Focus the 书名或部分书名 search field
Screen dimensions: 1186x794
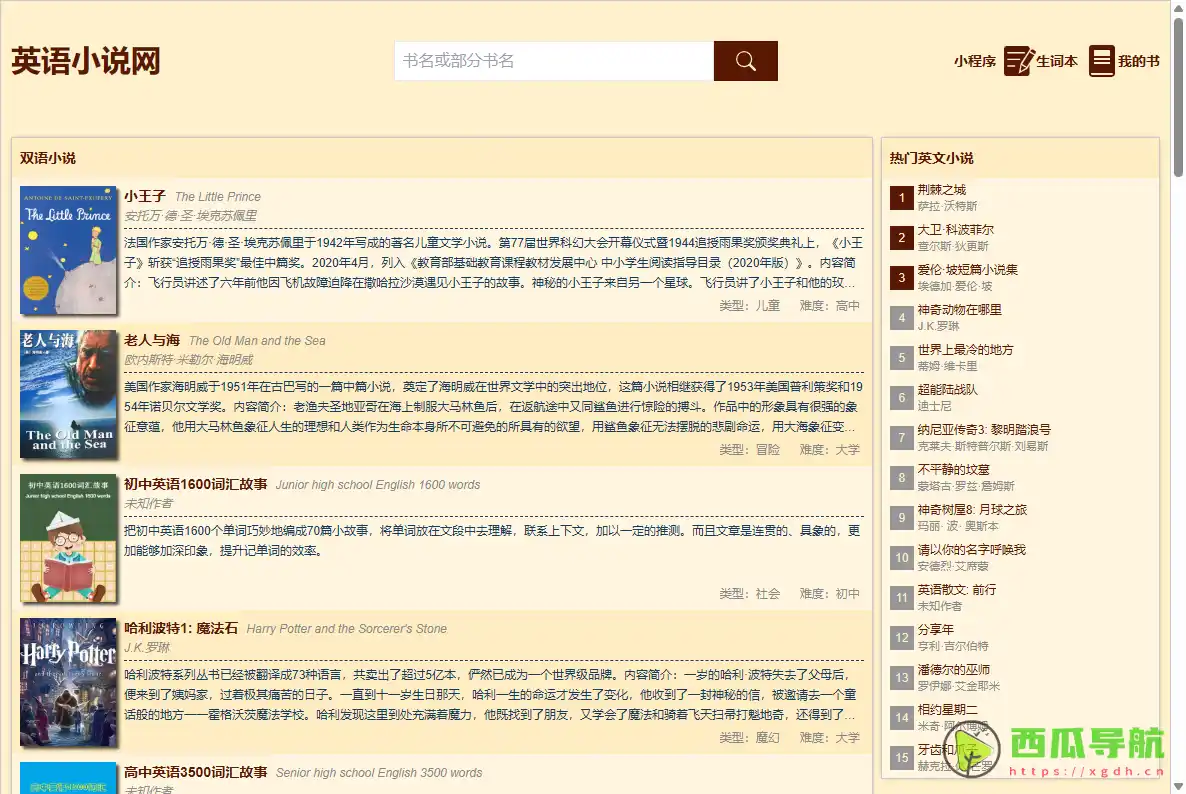(x=554, y=61)
